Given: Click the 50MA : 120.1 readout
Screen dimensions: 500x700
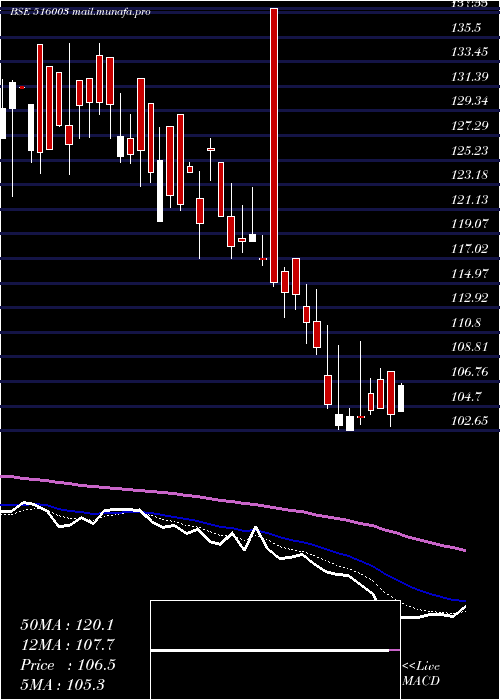Looking at the screenshot, I should (x=66, y=625).
